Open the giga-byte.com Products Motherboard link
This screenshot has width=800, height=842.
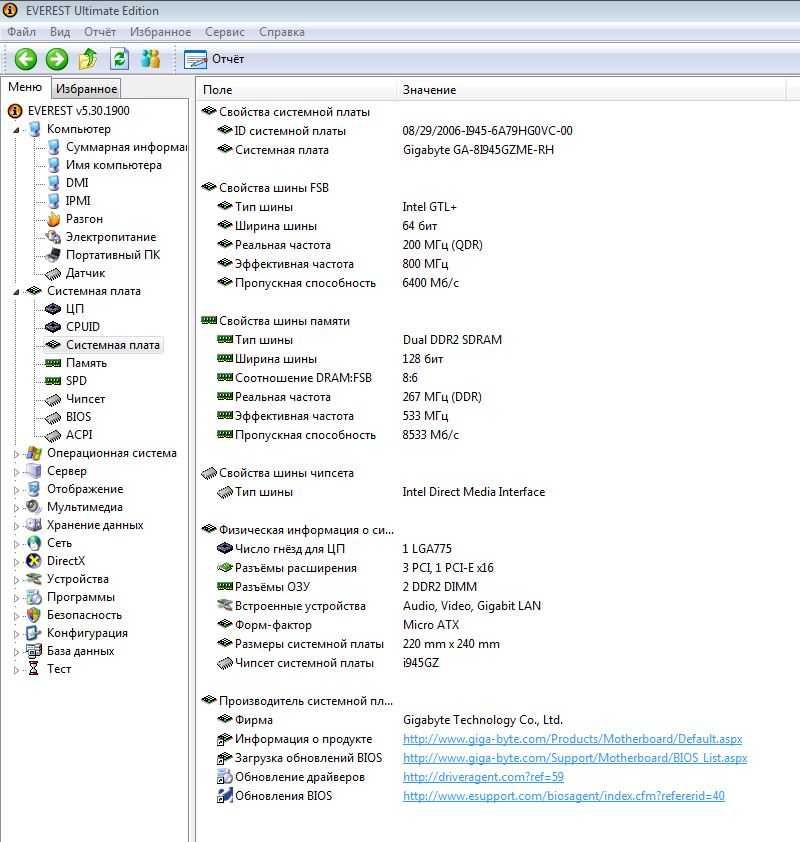point(573,739)
